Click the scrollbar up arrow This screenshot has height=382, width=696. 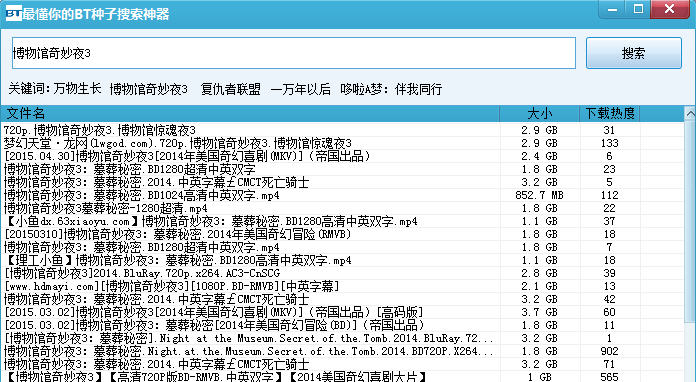pyautogui.click(x=690, y=114)
